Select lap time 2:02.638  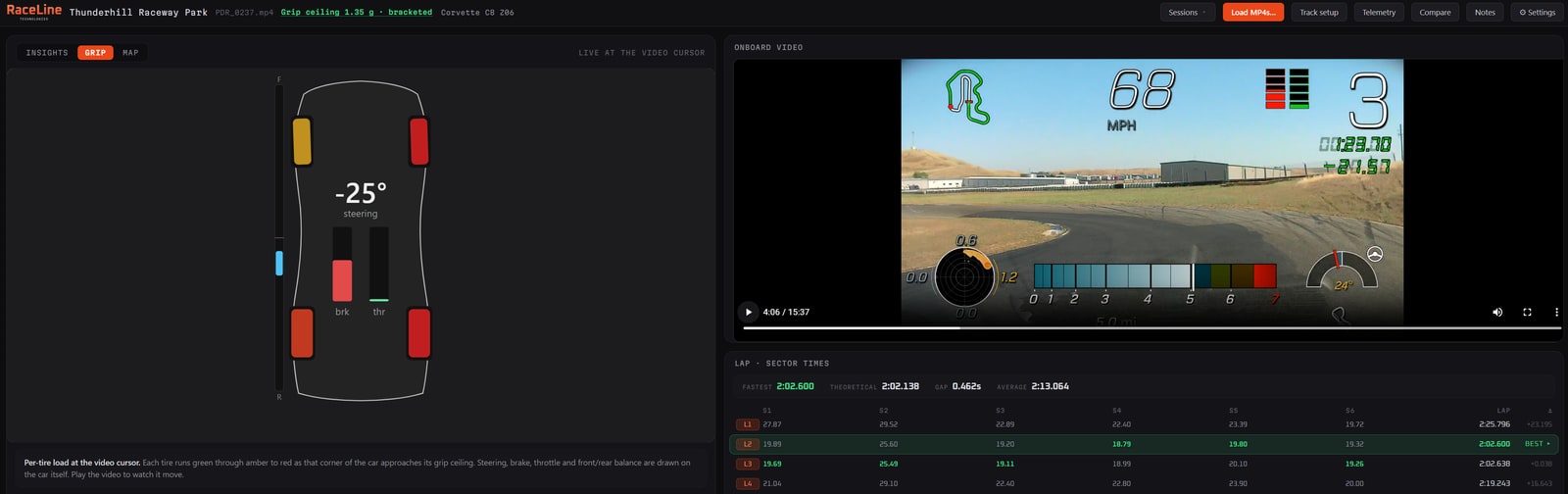(1494, 464)
